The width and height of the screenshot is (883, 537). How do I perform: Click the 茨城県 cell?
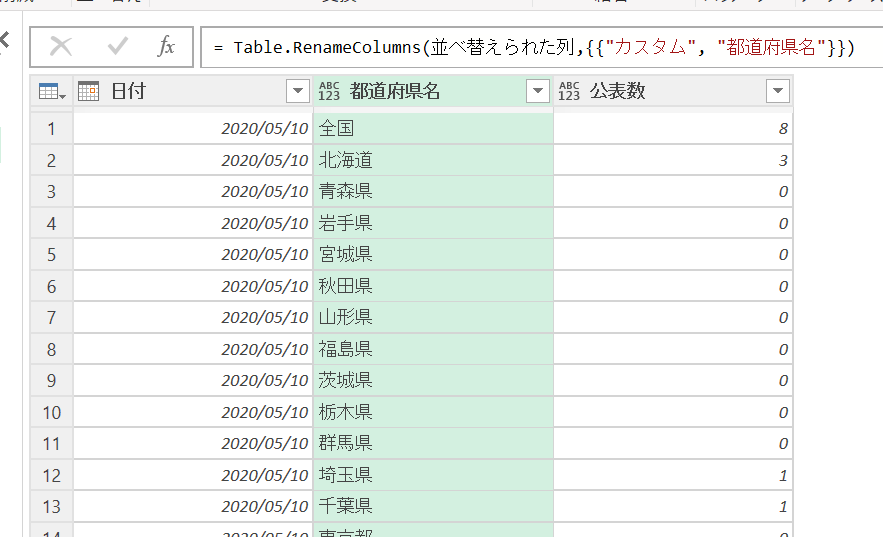point(433,381)
